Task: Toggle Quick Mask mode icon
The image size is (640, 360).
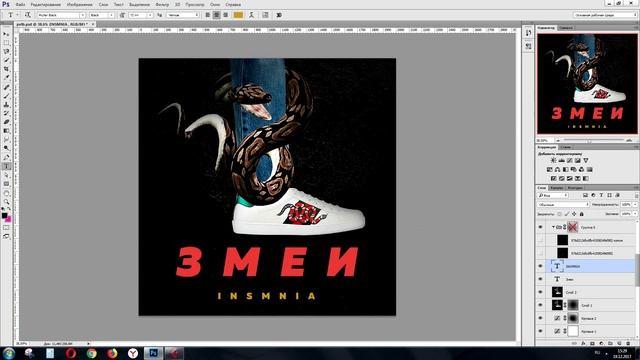Action: pyautogui.click(x=6, y=227)
